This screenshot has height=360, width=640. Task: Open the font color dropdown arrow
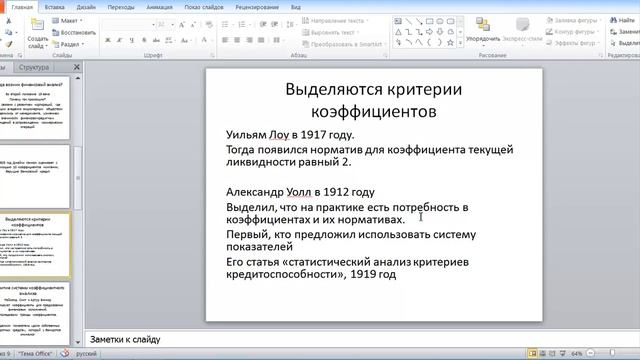click(x=211, y=40)
